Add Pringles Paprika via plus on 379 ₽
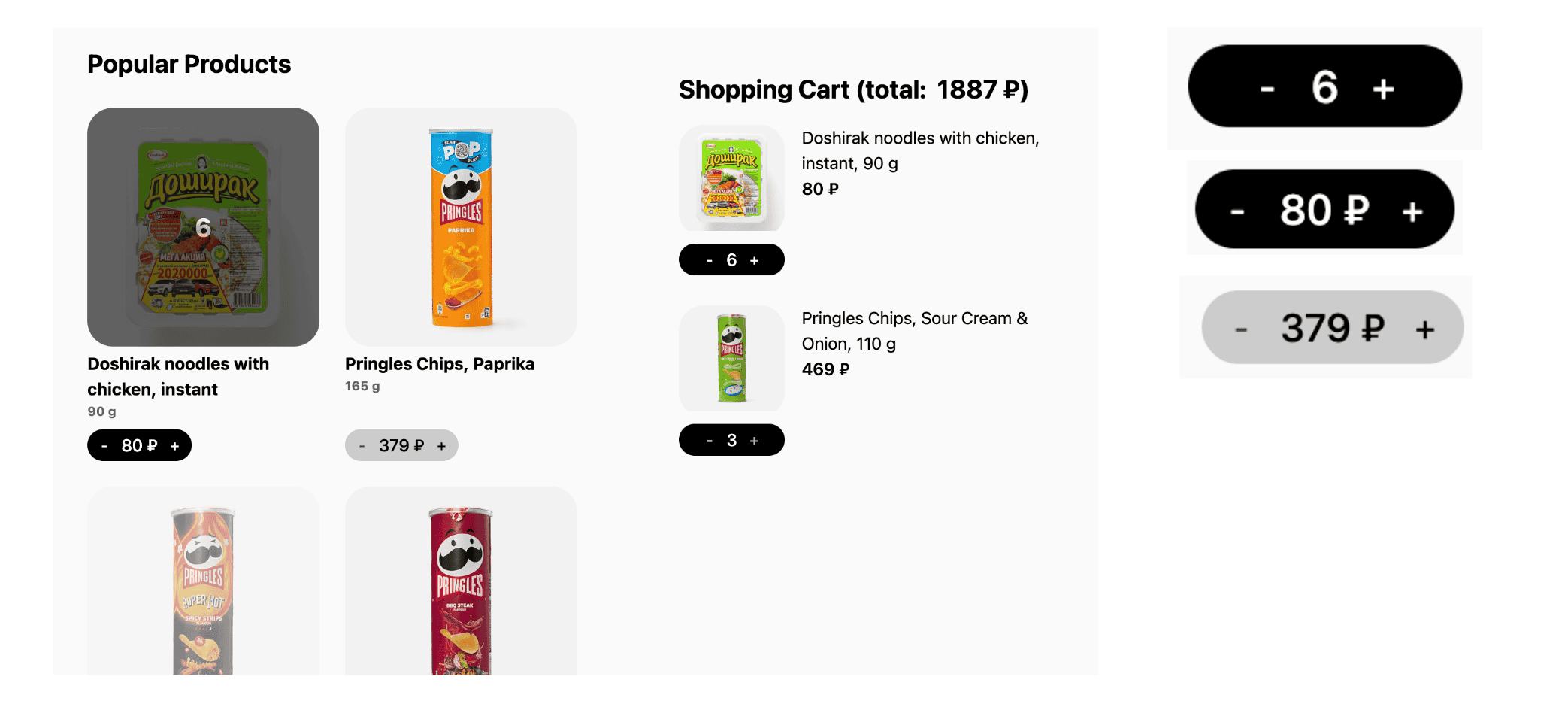The width and height of the screenshot is (1568, 707). click(x=441, y=446)
